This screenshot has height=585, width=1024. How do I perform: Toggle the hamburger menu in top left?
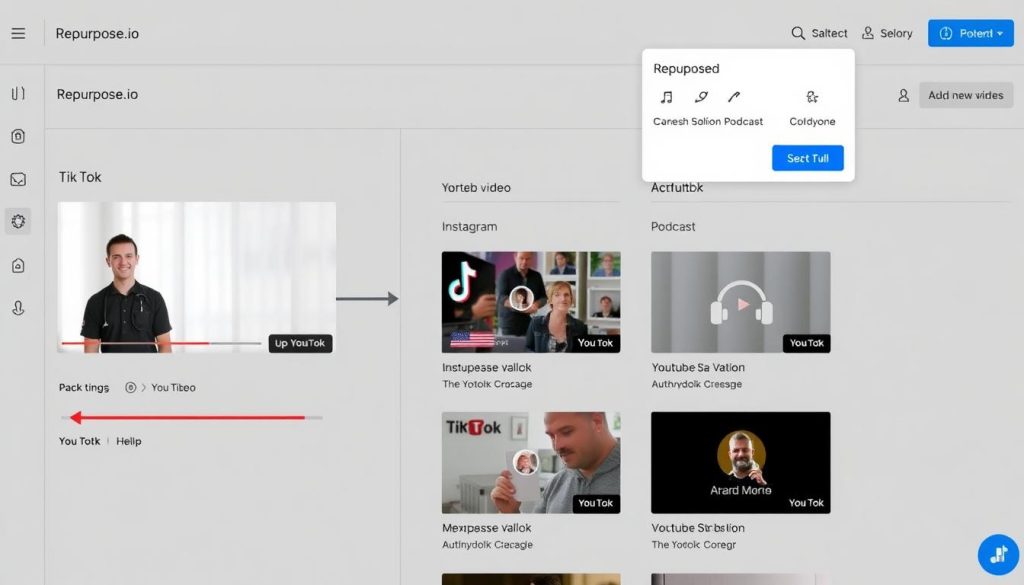18,32
